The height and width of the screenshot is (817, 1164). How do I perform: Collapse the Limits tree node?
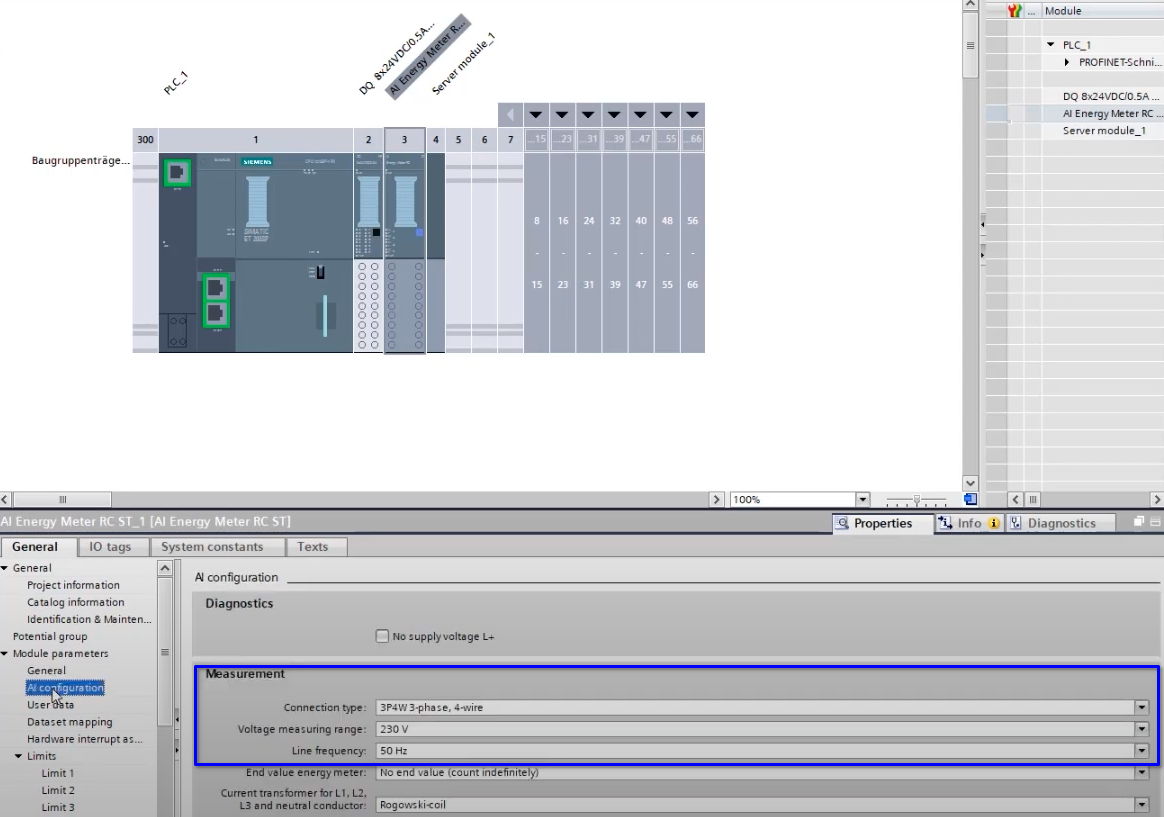(x=19, y=756)
